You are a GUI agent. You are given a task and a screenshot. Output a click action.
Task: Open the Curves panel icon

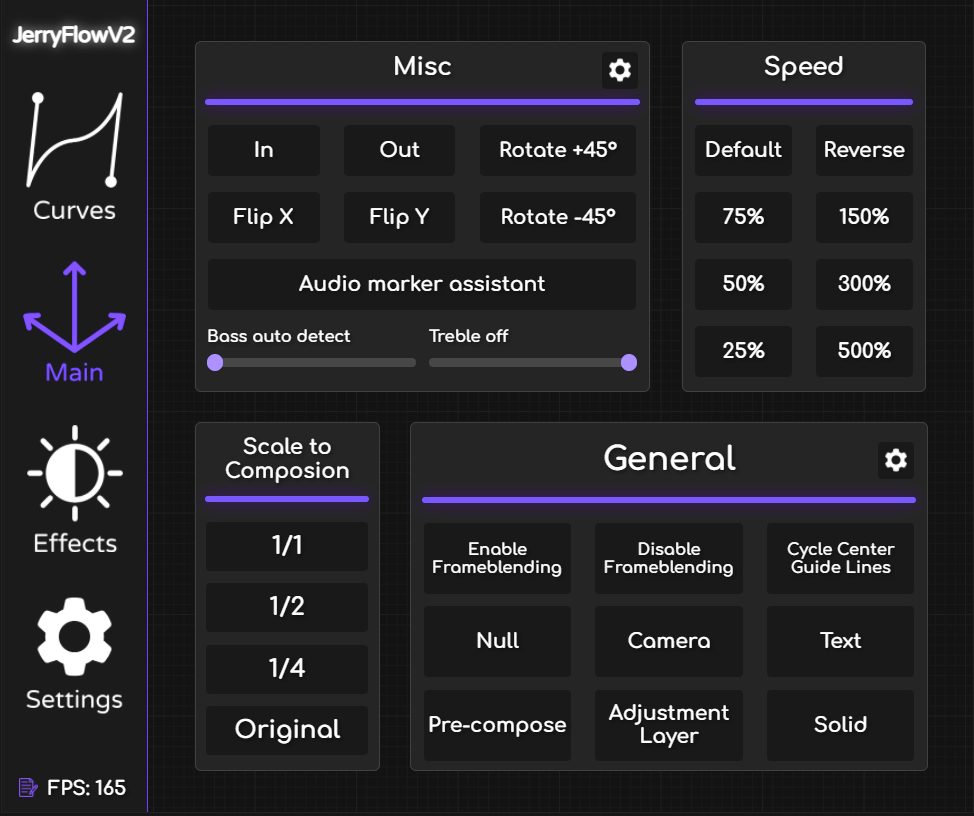point(74,141)
